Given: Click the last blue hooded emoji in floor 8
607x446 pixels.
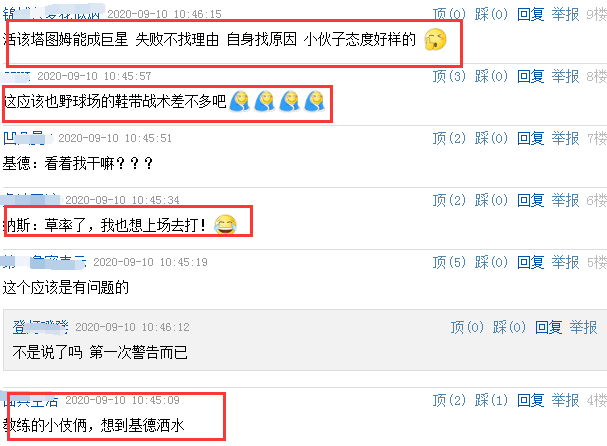Looking at the screenshot, I should click(315, 101).
